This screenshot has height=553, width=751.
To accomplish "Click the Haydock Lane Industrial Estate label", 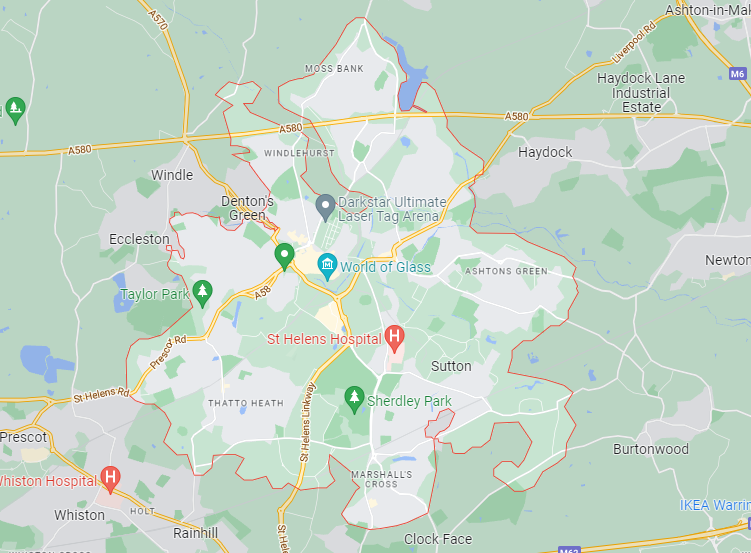I will [641, 92].
